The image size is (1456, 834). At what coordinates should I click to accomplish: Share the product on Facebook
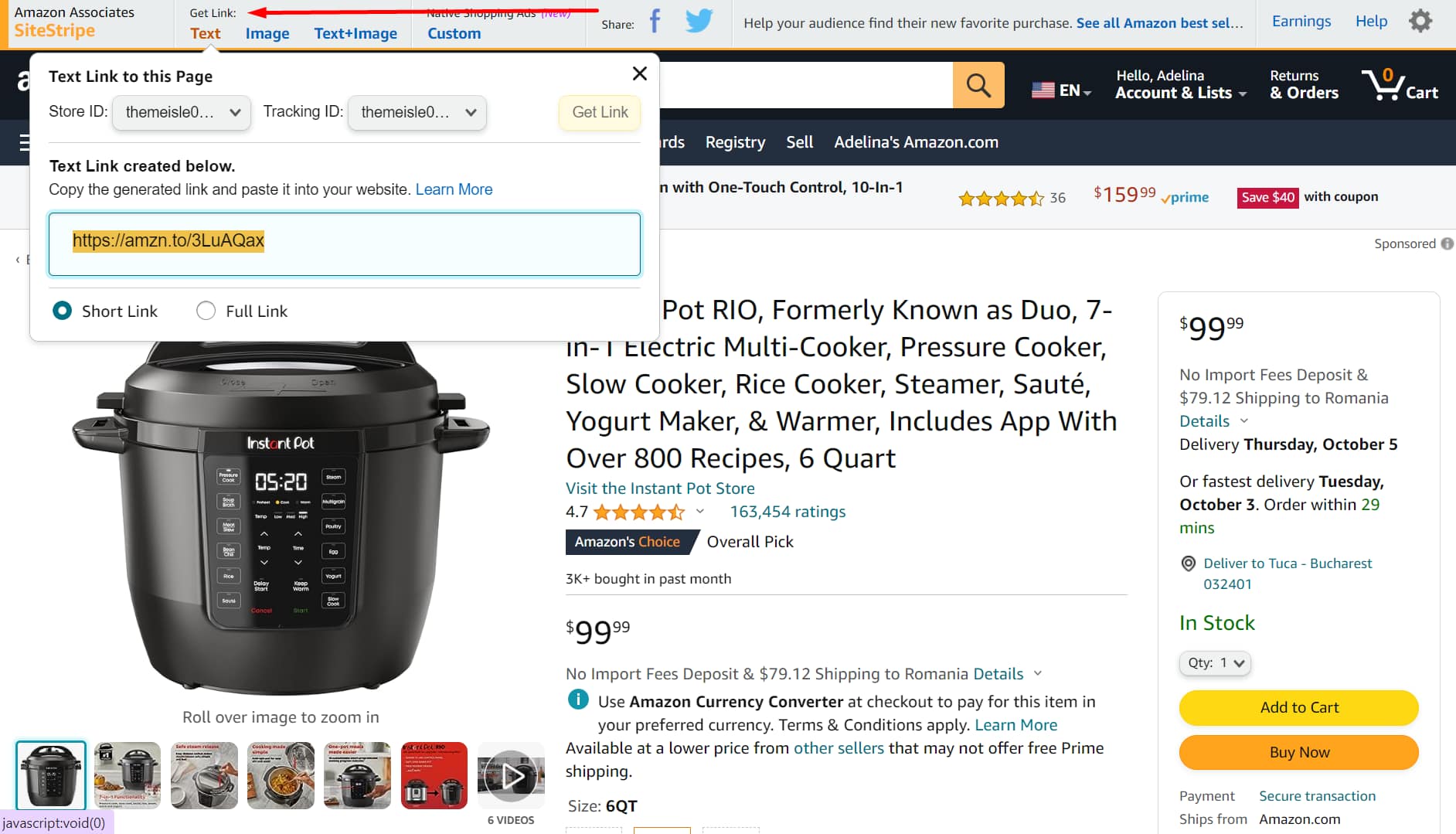[x=655, y=22]
